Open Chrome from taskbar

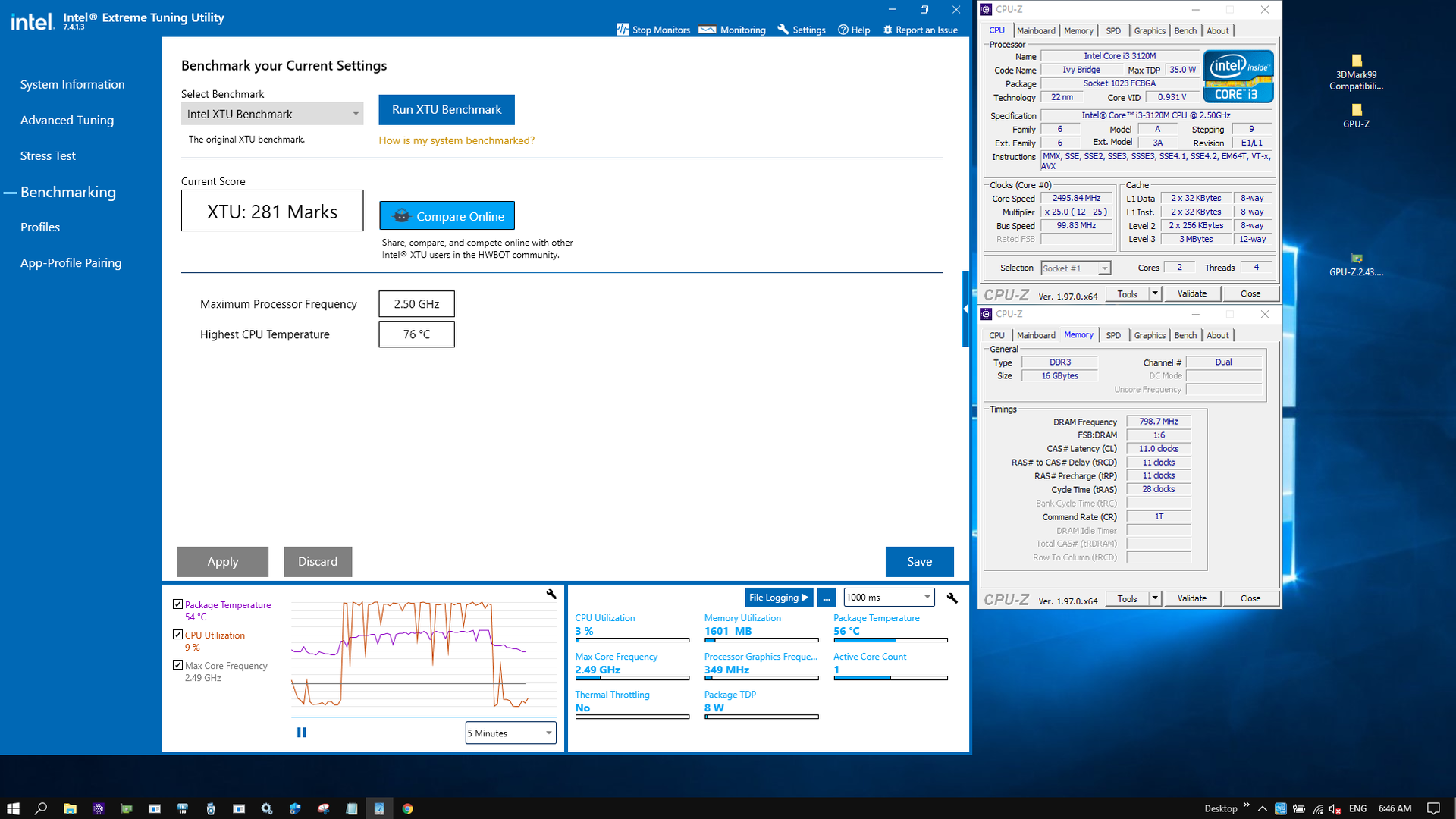tap(407, 808)
